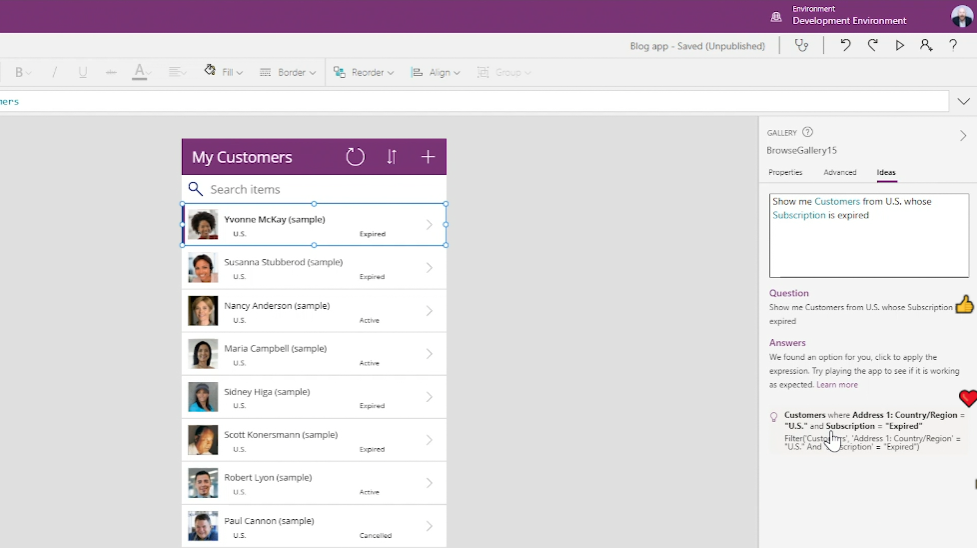Collapse the right properties pane chevron

pos(963,136)
